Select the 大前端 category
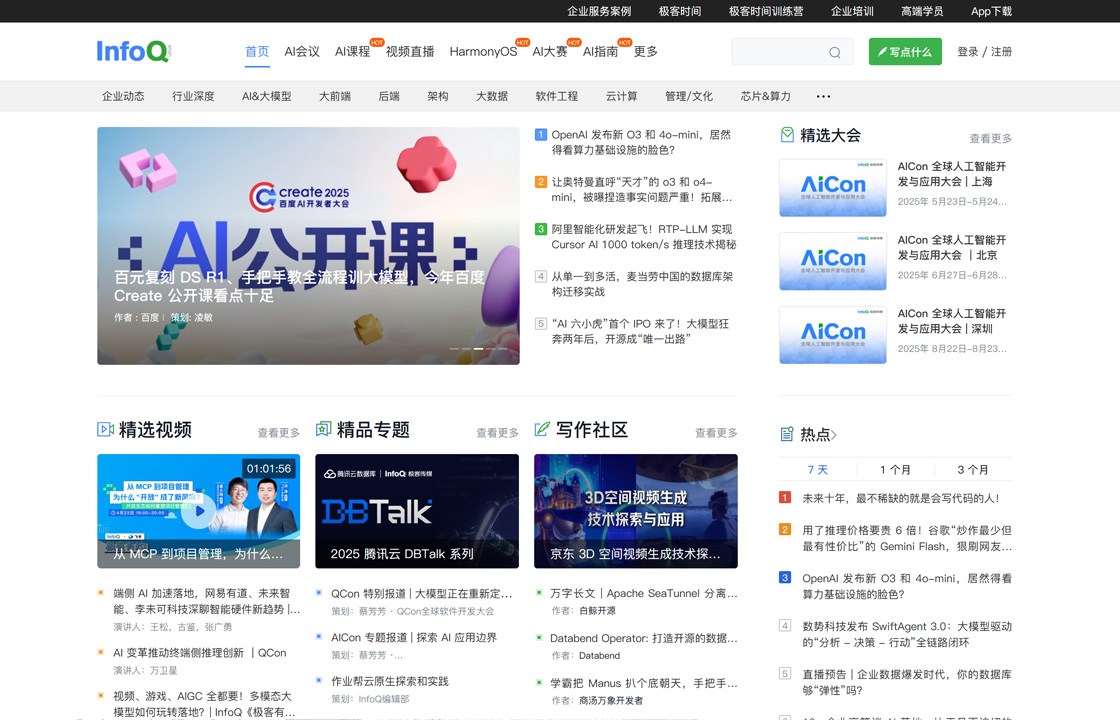The image size is (1120, 720). (x=334, y=96)
